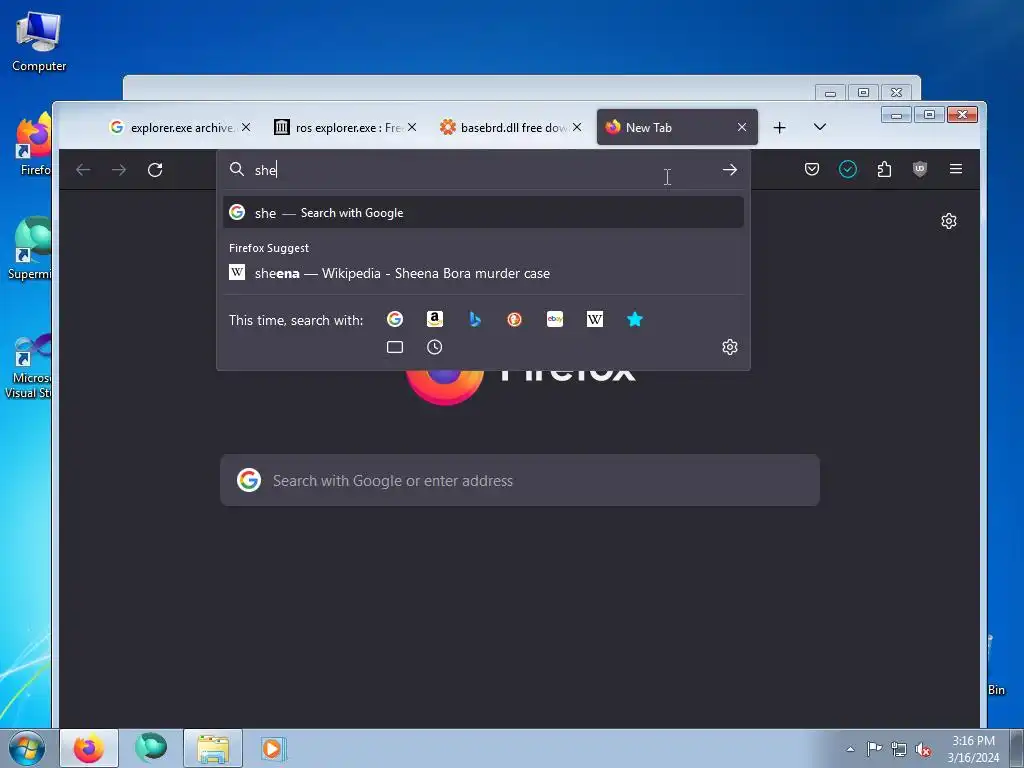Open the Firefox hamburger menu
Screen dimensions: 1024x768
pyautogui.click(x=956, y=169)
